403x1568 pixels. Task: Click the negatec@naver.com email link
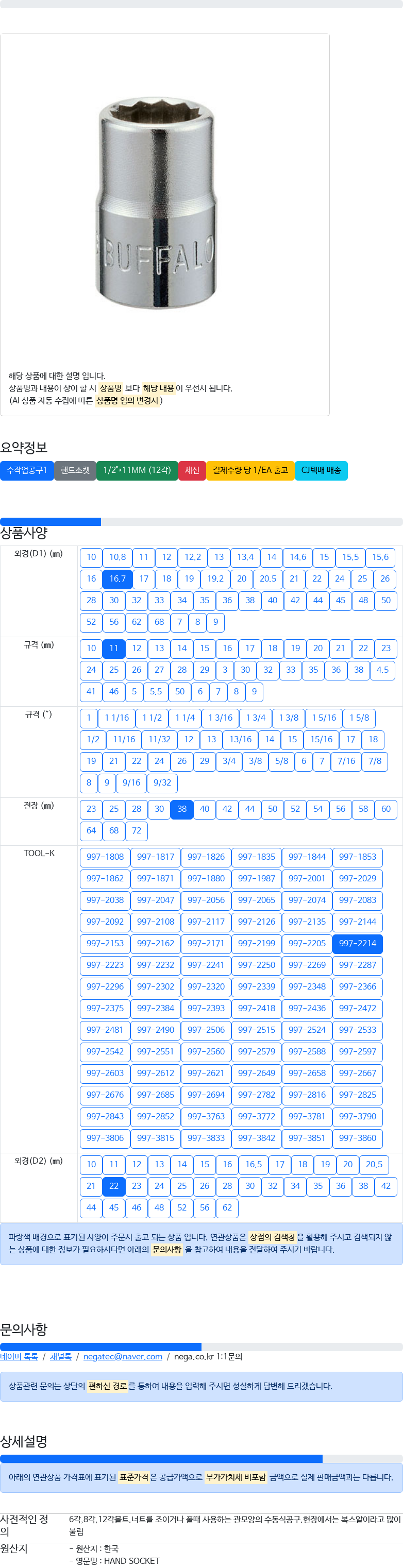click(123, 1356)
